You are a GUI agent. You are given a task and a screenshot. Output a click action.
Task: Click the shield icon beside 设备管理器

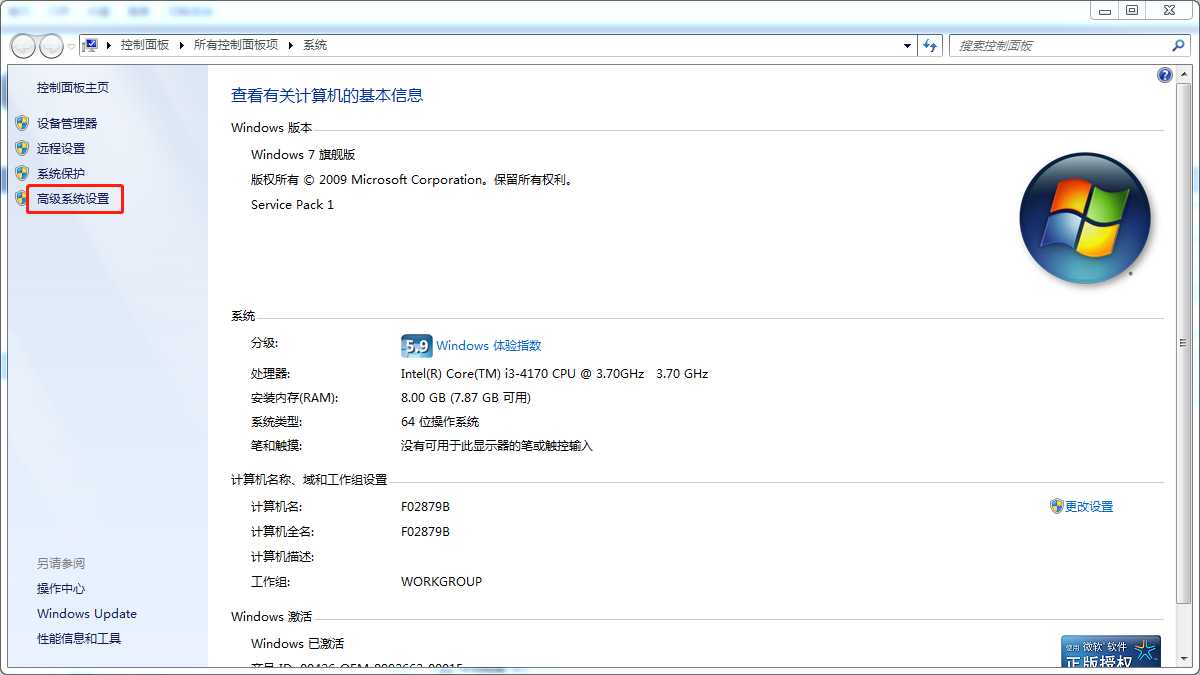coord(22,123)
